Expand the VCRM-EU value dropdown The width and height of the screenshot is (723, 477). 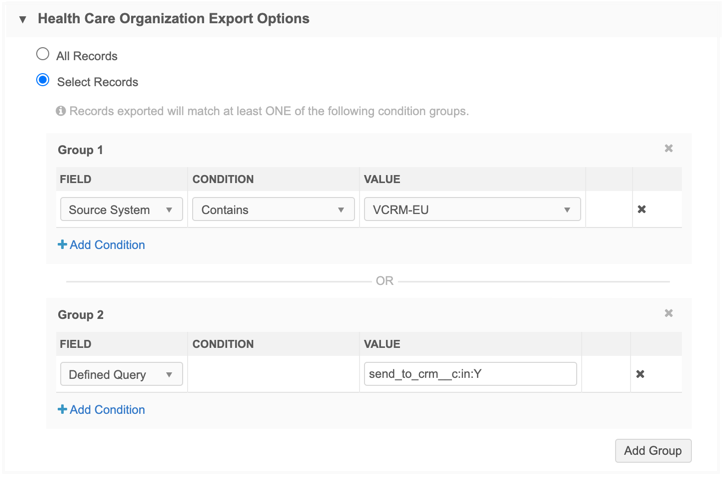470,210
